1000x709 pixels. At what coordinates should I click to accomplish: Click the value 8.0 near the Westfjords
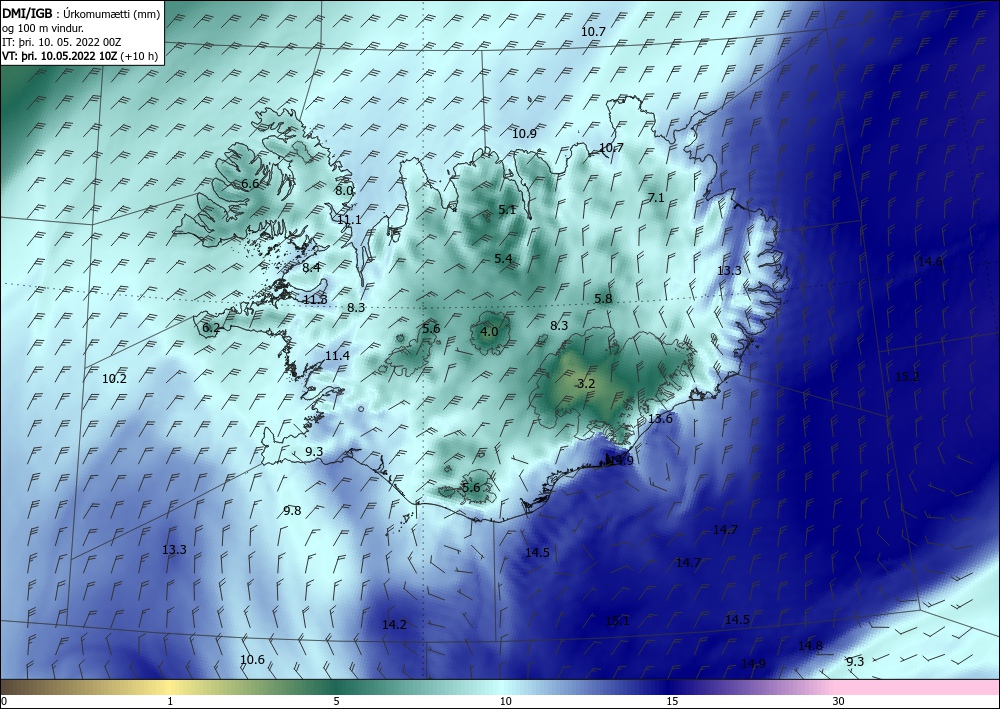344,190
